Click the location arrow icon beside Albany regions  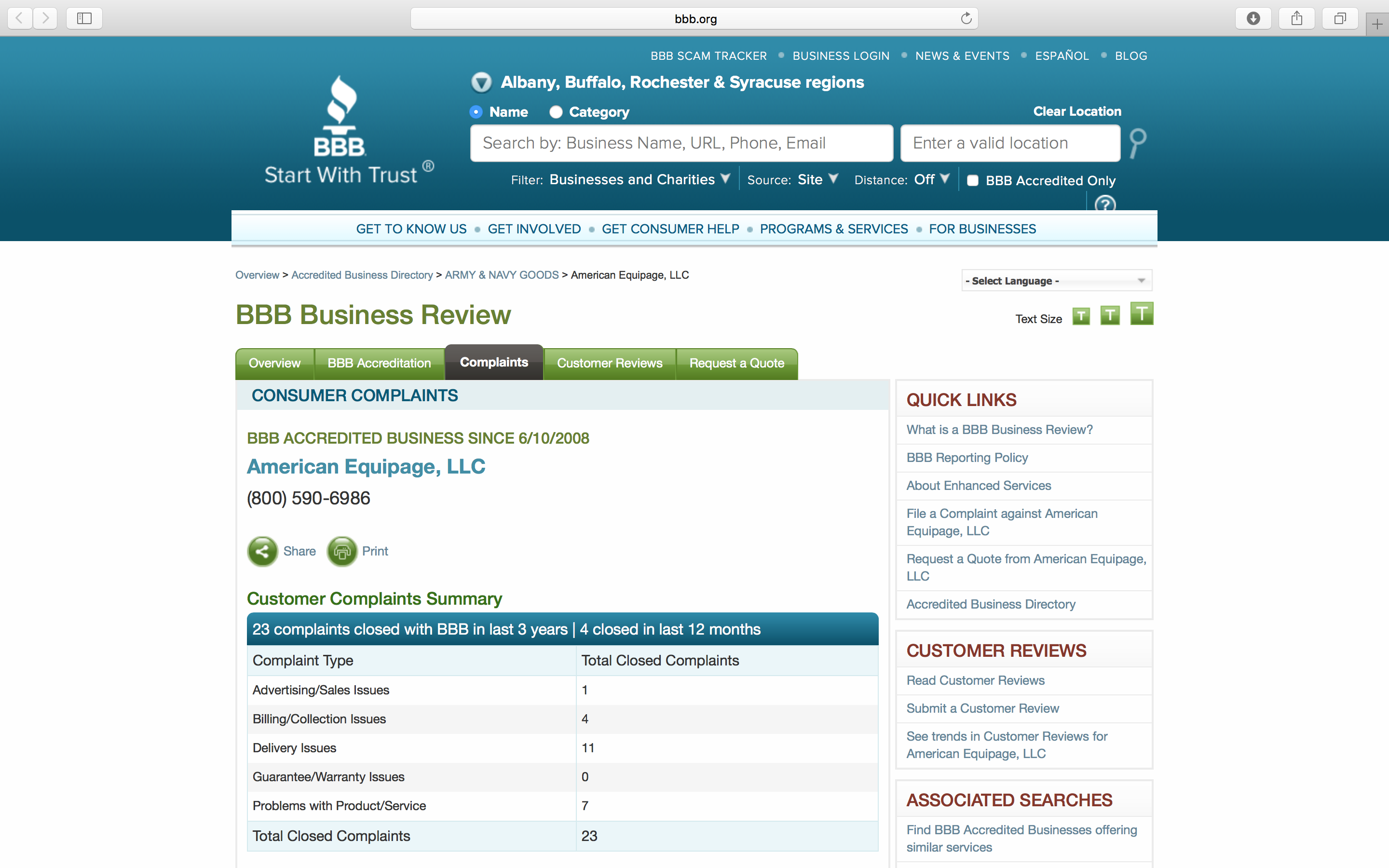click(481, 82)
